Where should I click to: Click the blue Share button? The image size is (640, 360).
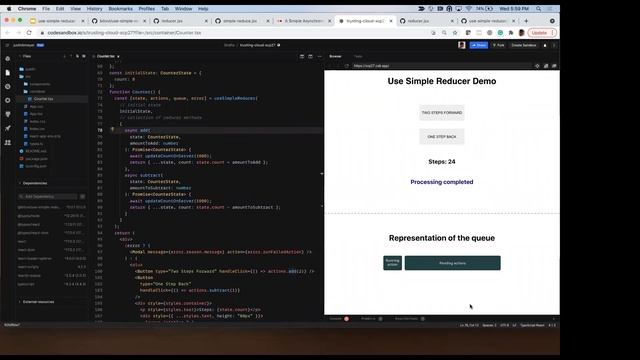click(x=478, y=45)
